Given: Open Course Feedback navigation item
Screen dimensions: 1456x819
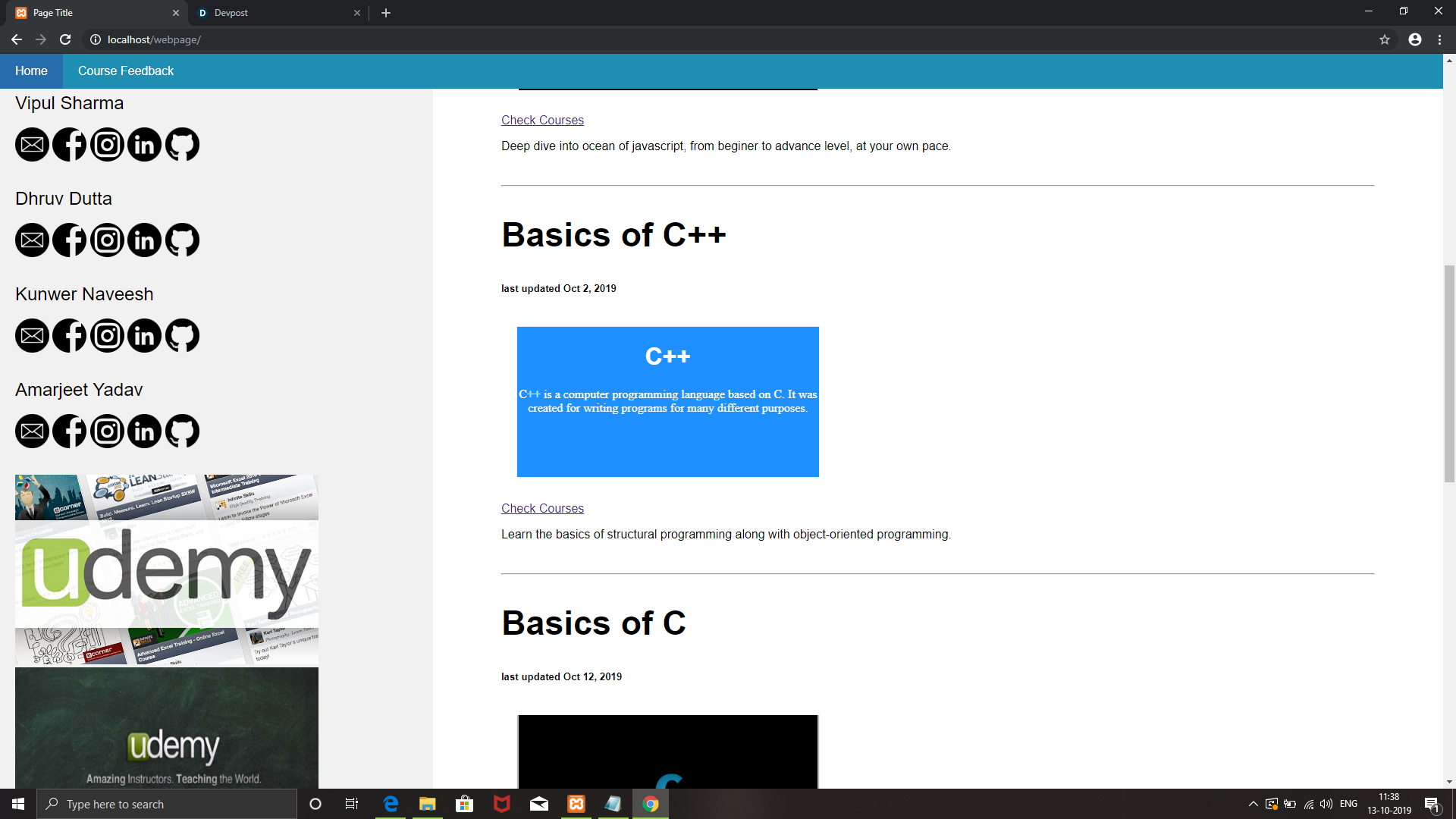Looking at the screenshot, I should (x=126, y=71).
